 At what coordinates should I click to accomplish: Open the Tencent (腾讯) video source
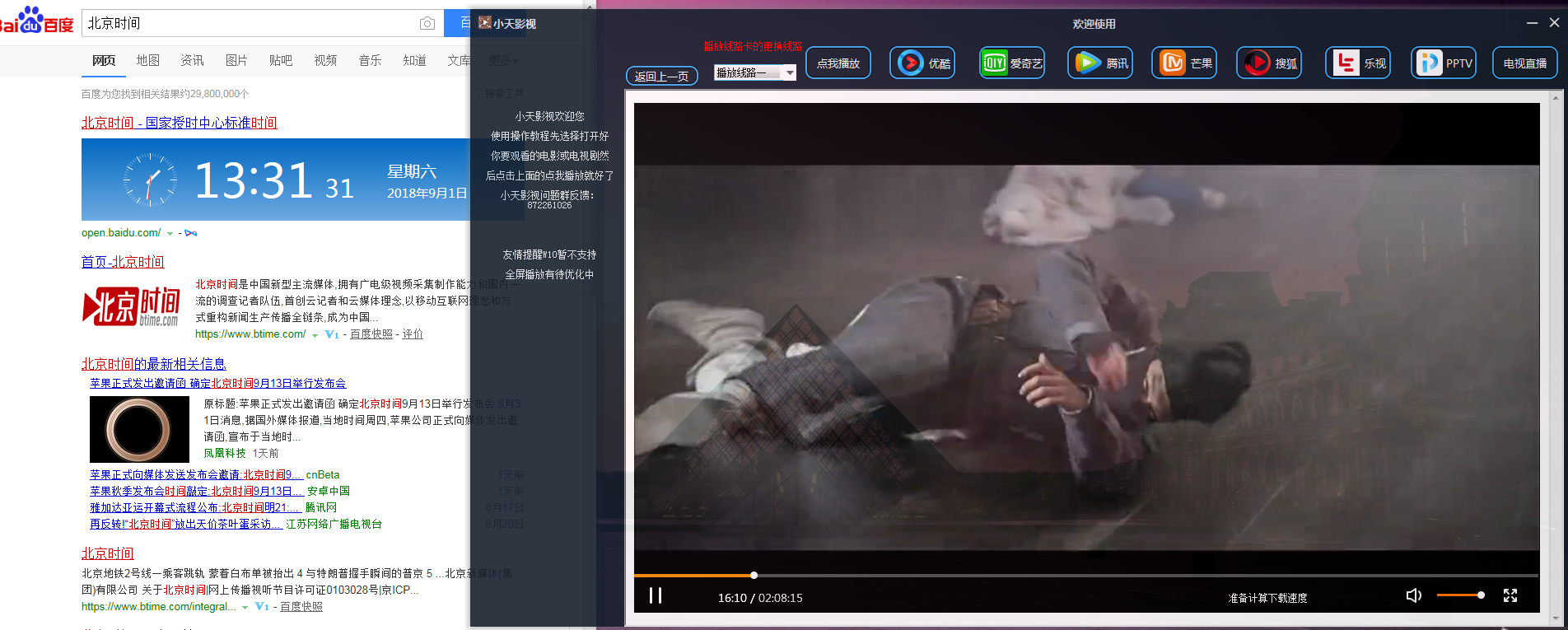(1100, 63)
